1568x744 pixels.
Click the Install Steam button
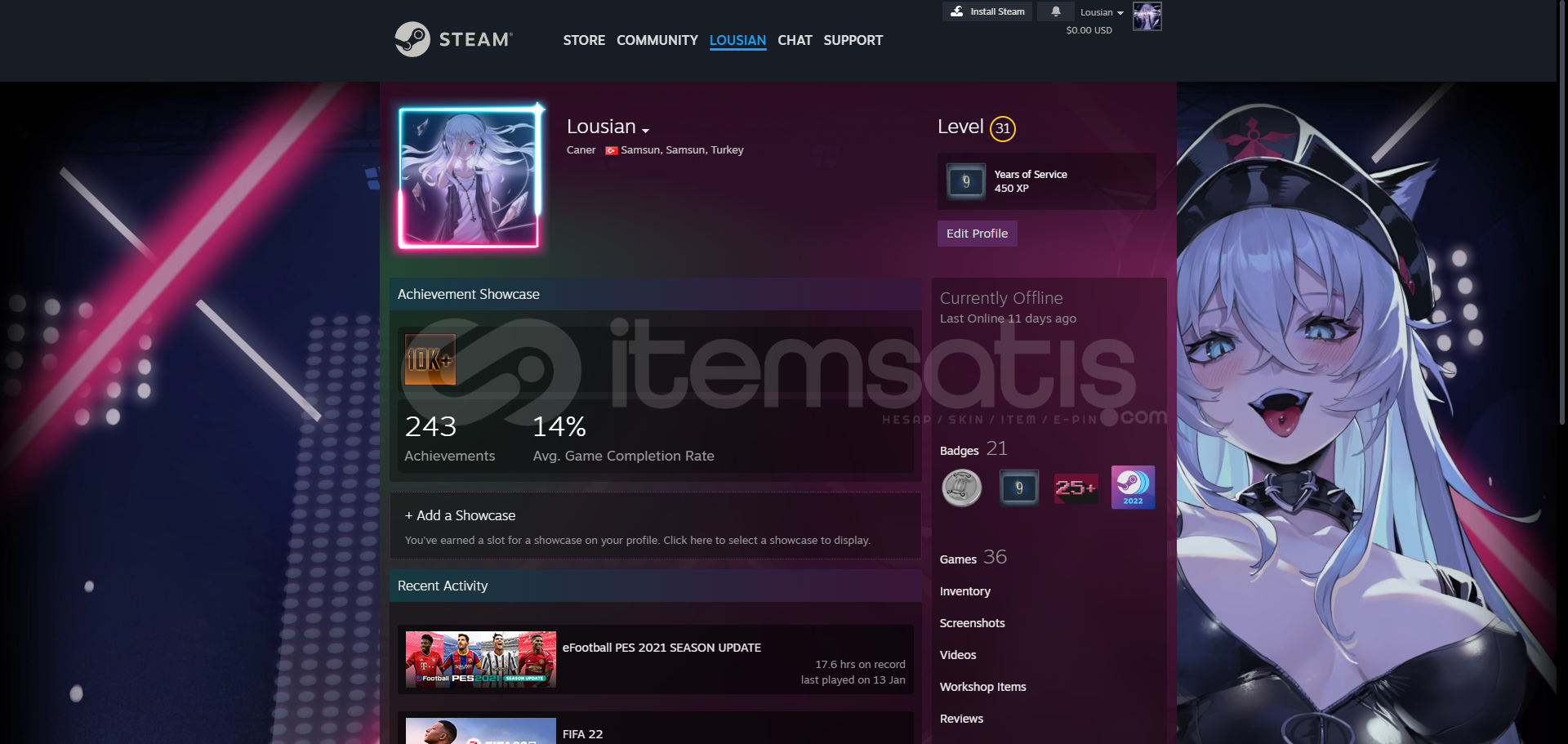(x=987, y=11)
